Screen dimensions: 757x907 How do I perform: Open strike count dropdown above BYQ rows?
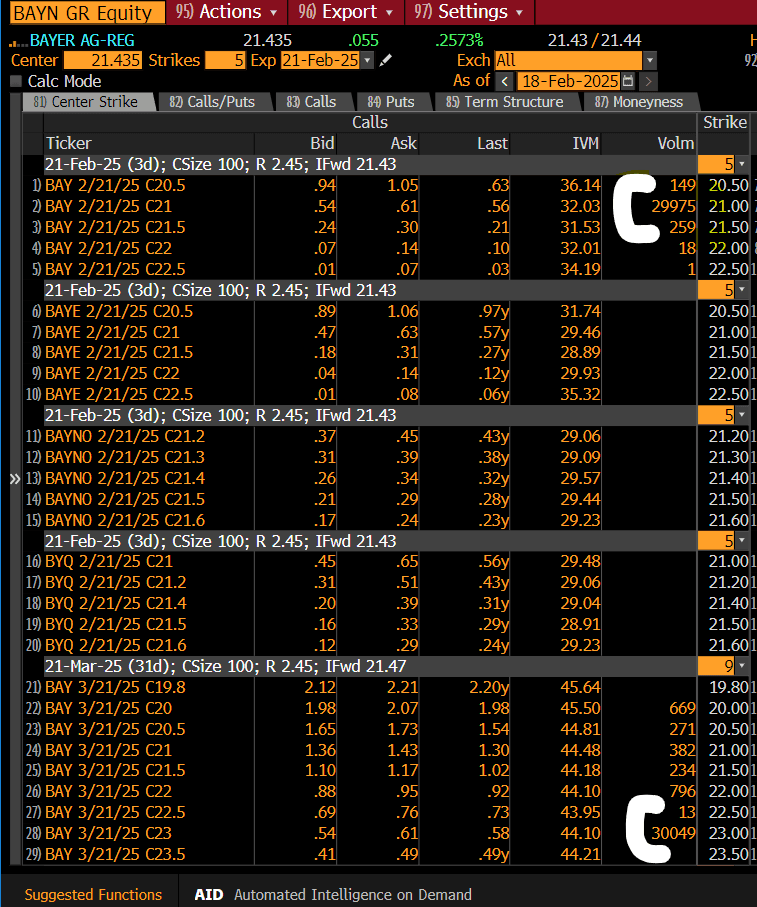[741, 541]
